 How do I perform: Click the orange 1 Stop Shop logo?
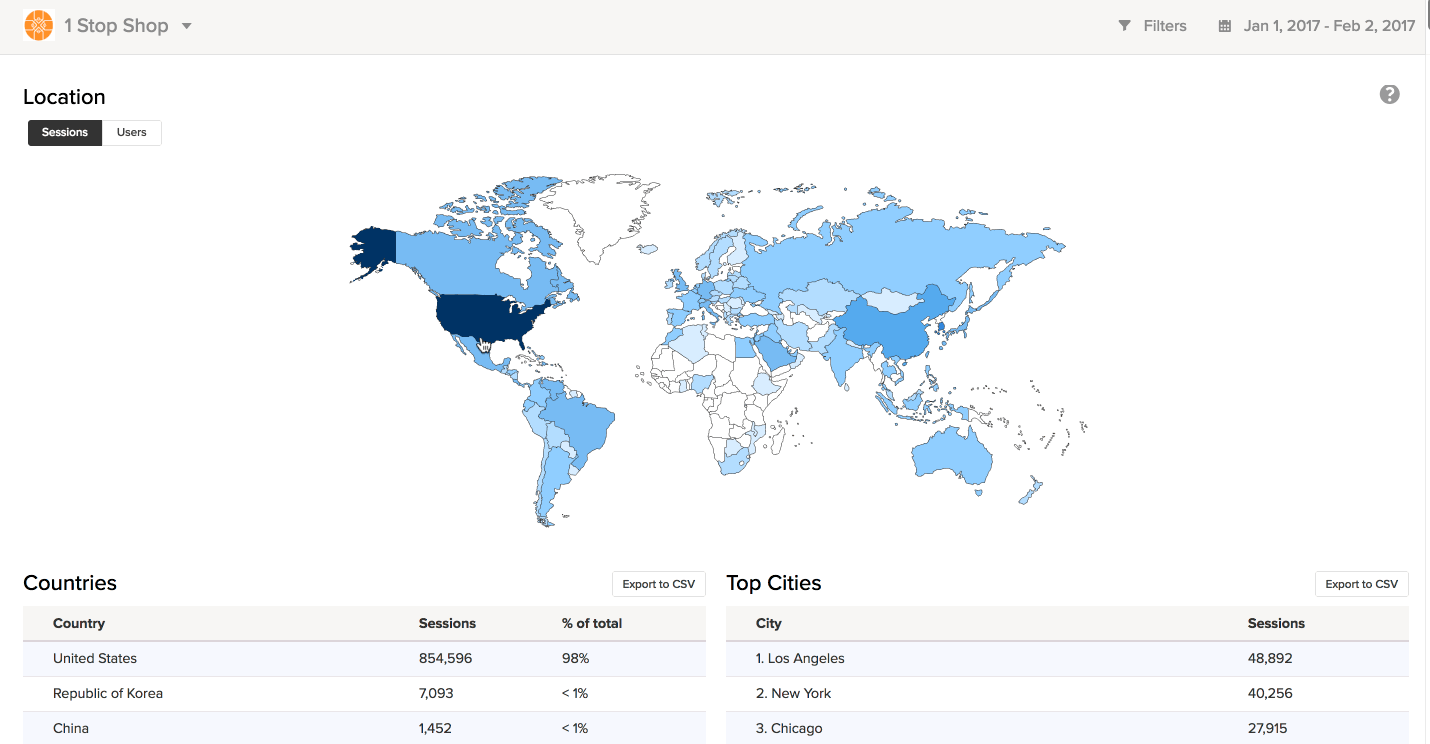pos(38,26)
